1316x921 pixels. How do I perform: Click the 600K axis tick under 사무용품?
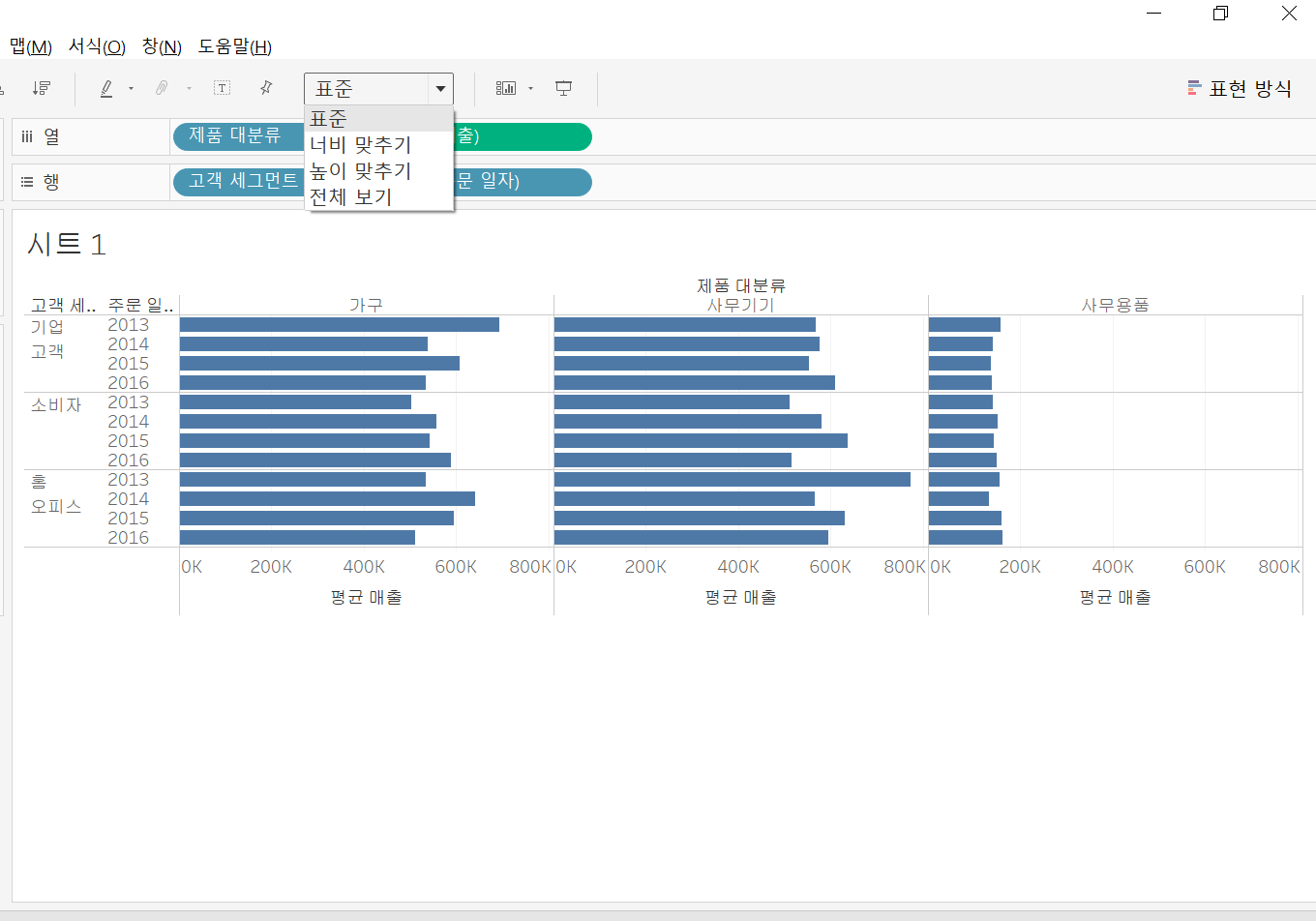pos(1205,567)
